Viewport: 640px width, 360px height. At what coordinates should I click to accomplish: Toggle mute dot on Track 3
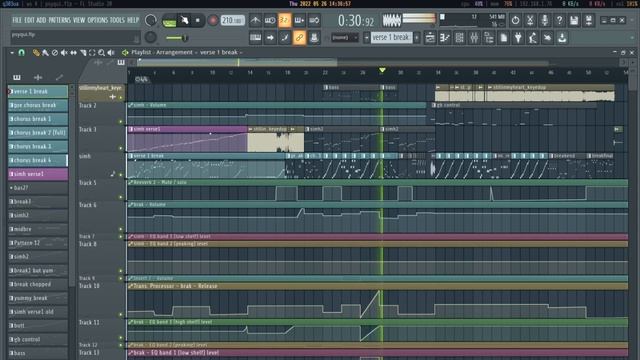[120, 148]
